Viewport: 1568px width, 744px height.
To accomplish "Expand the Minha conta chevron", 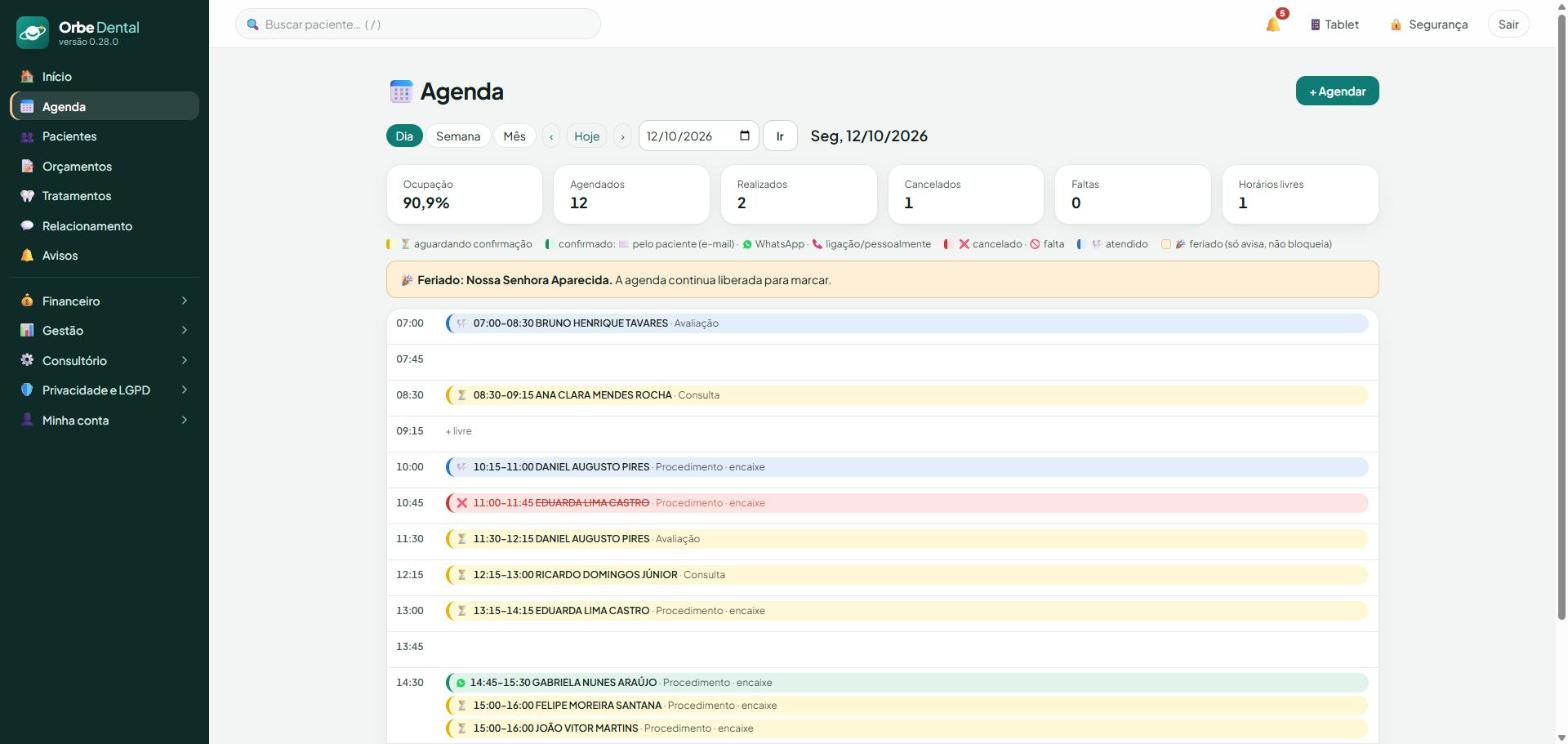I will 184,420.
